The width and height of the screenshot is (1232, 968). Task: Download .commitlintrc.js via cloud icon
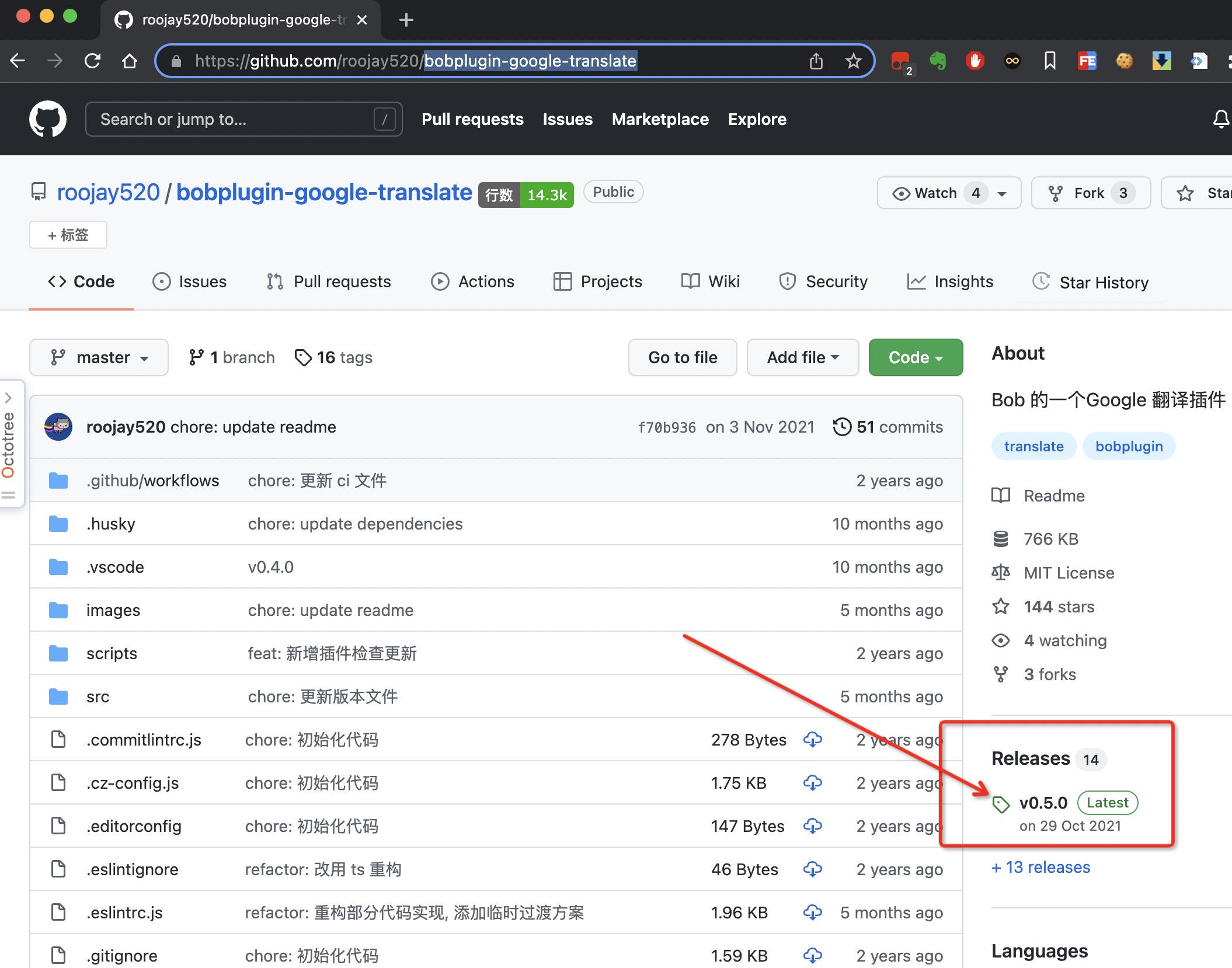coord(812,740)
